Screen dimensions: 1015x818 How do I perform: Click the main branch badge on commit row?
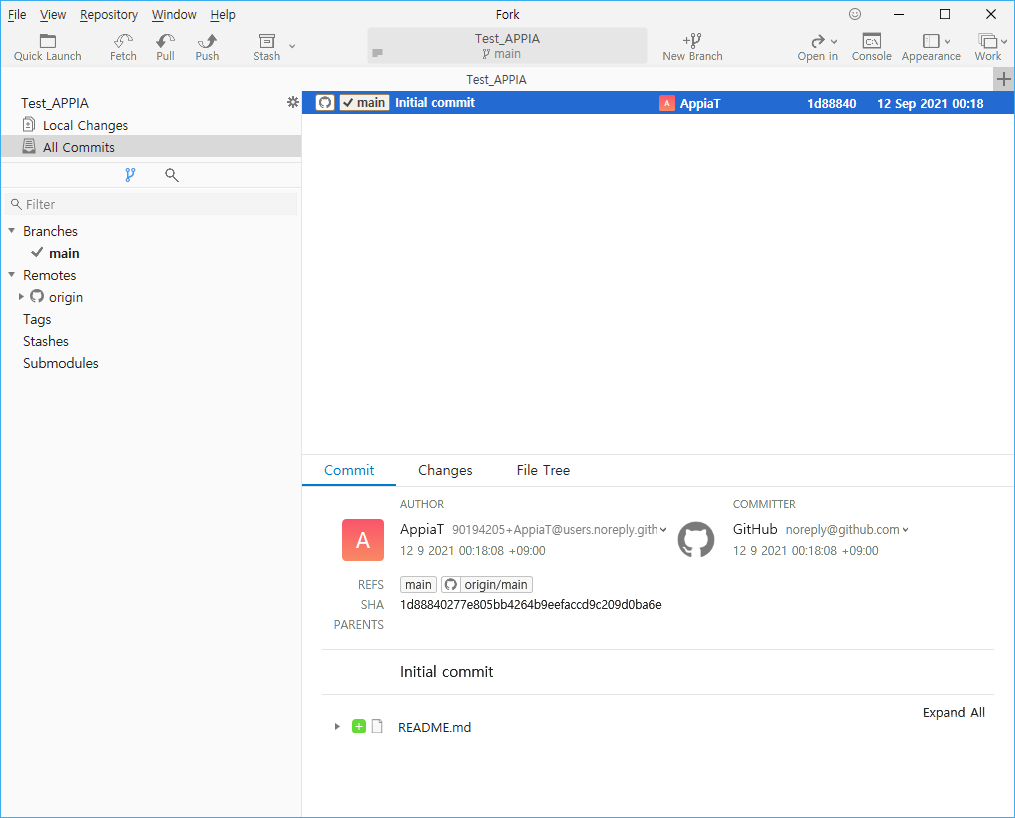[364, 102]
